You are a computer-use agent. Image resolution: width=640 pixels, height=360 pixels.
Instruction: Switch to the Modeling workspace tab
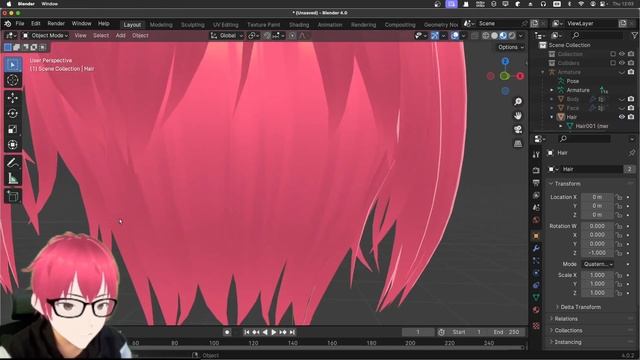point(161,25)
